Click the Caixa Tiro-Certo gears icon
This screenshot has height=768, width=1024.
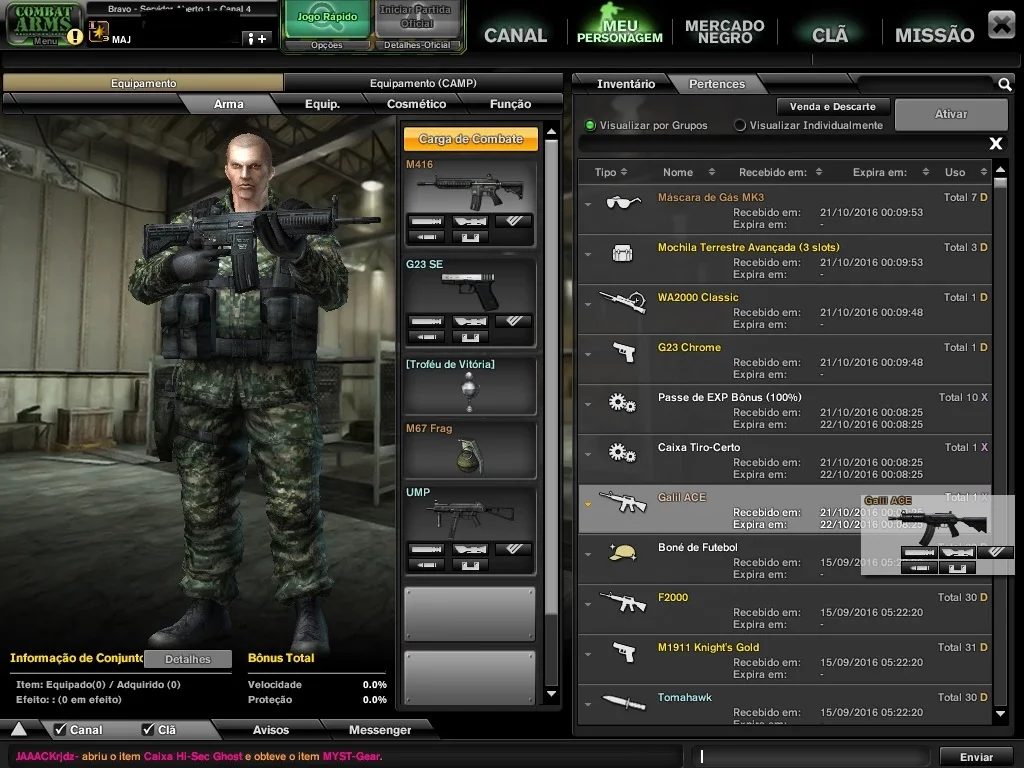(x=622, y=453)
